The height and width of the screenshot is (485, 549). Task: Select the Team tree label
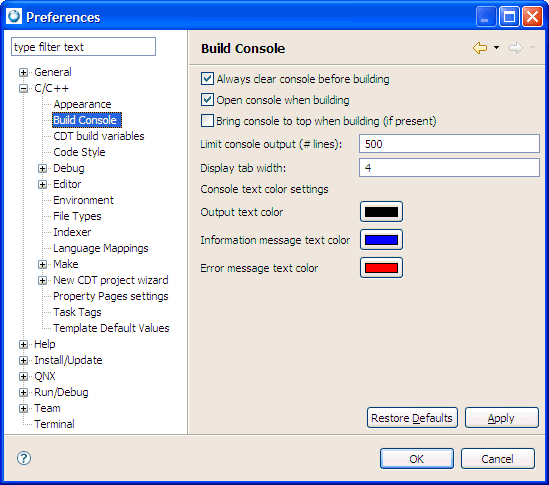coord(47,408)
